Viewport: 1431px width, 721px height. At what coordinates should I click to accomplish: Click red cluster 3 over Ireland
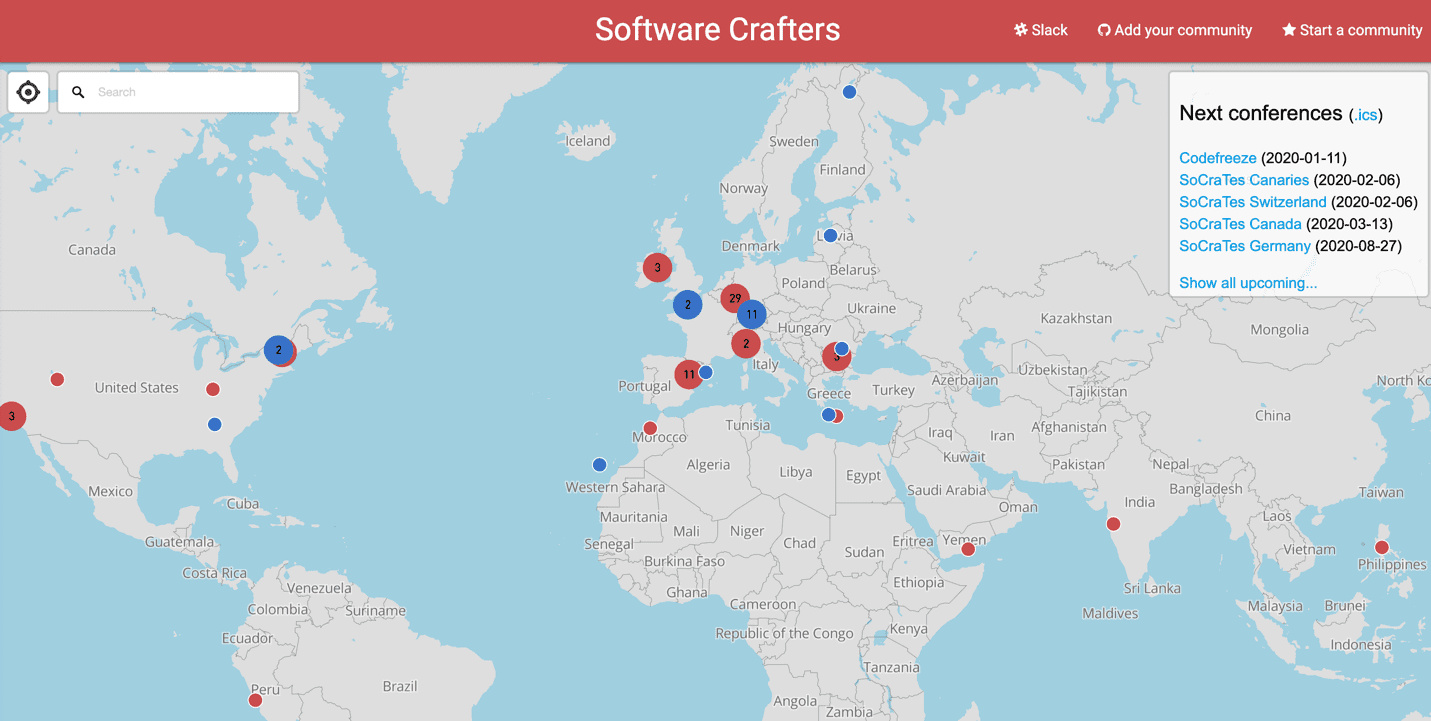pyautogui.click(x=657, y=267)
